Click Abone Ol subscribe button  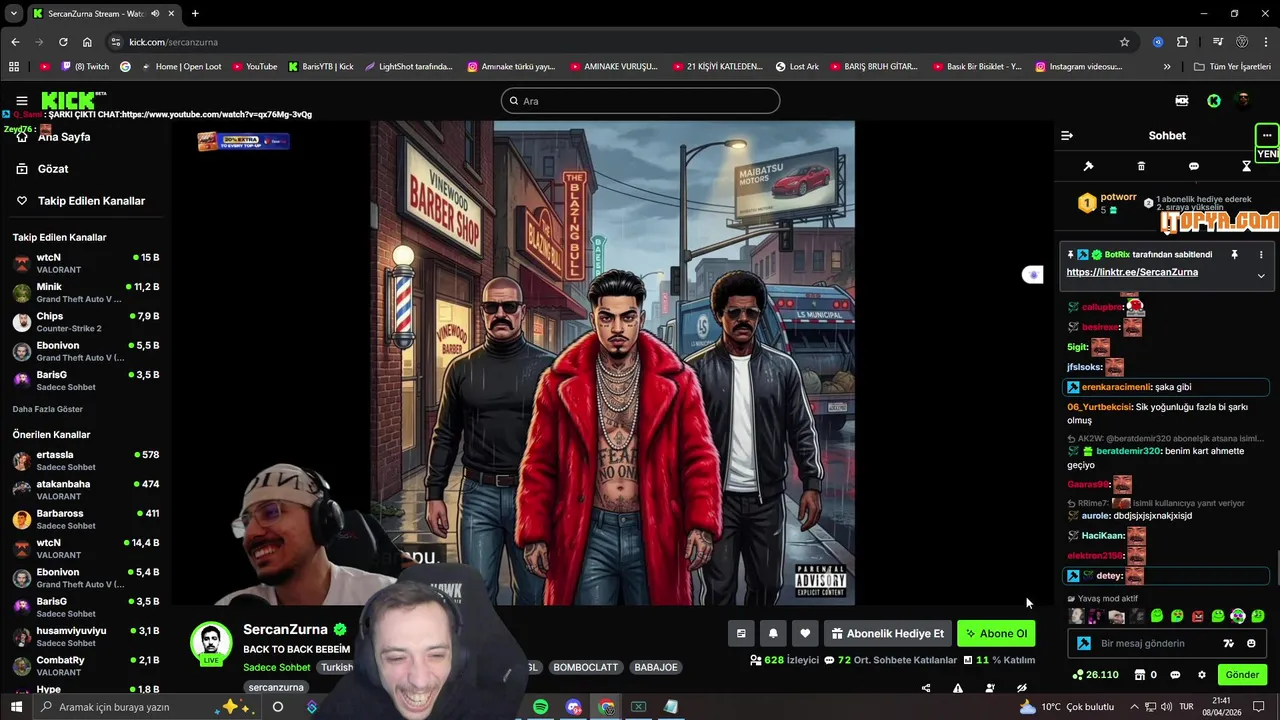(996, 633)
